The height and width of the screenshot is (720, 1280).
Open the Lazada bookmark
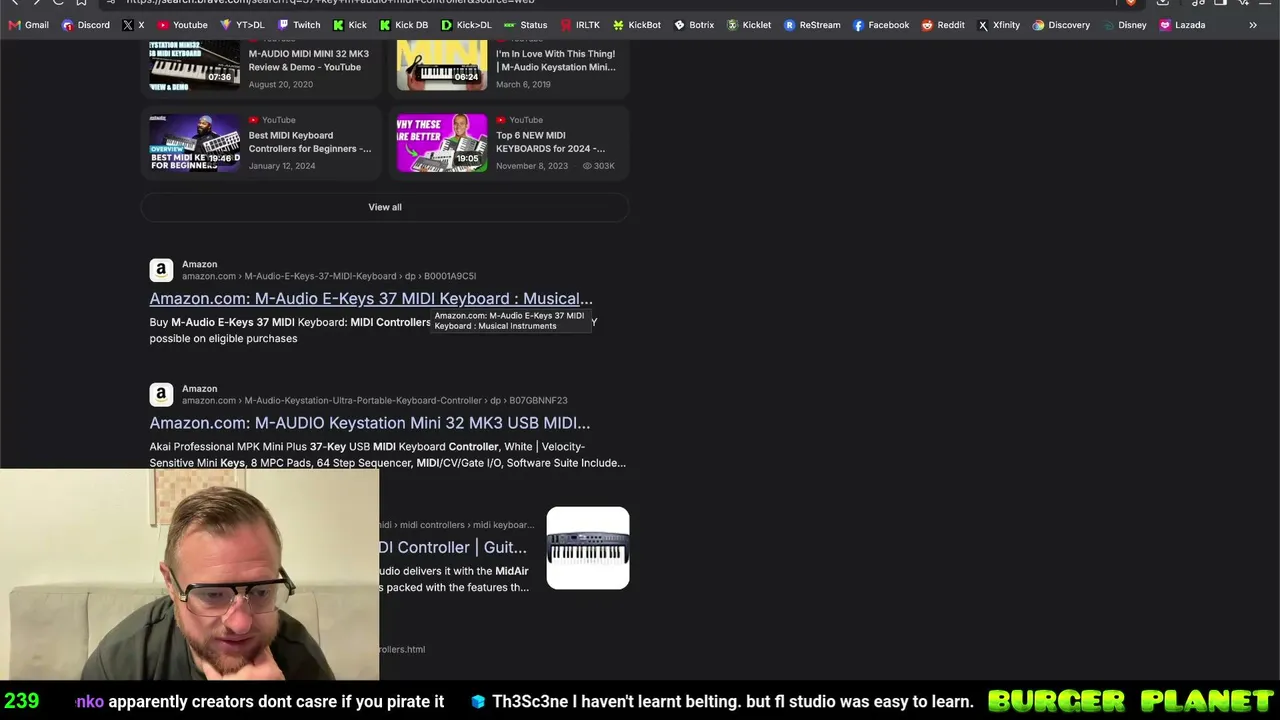[x=1182, y=25]
